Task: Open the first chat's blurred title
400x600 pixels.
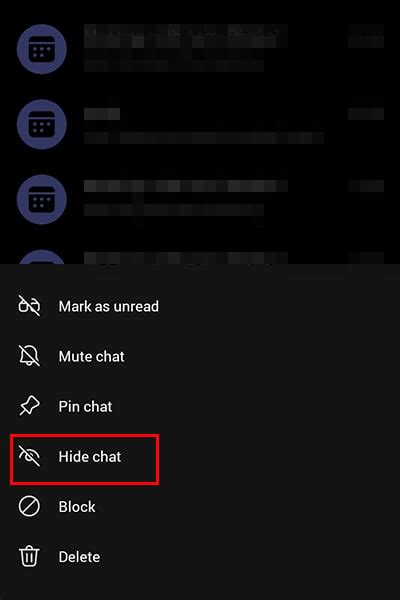Action: pyautogui.click(x=186, y=36)
